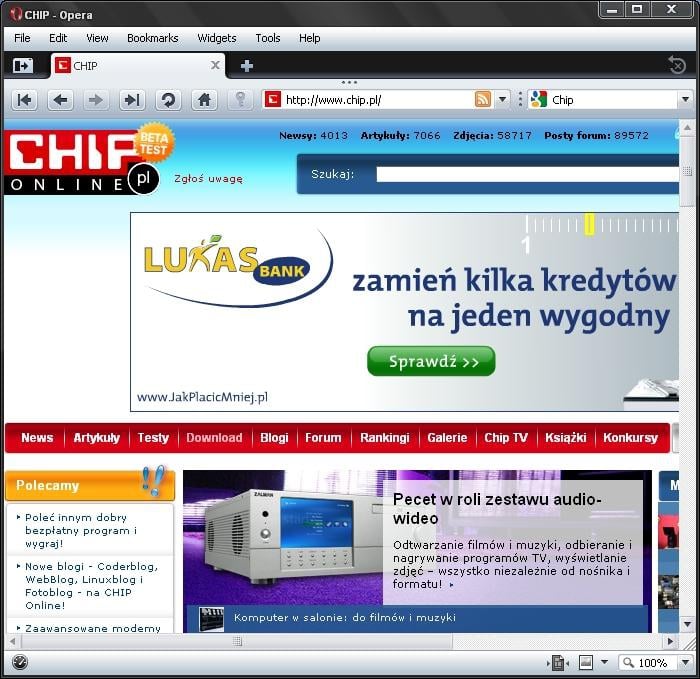700x679 pixels.
Task: Open the News navigation item
Action: coord(37,437)
